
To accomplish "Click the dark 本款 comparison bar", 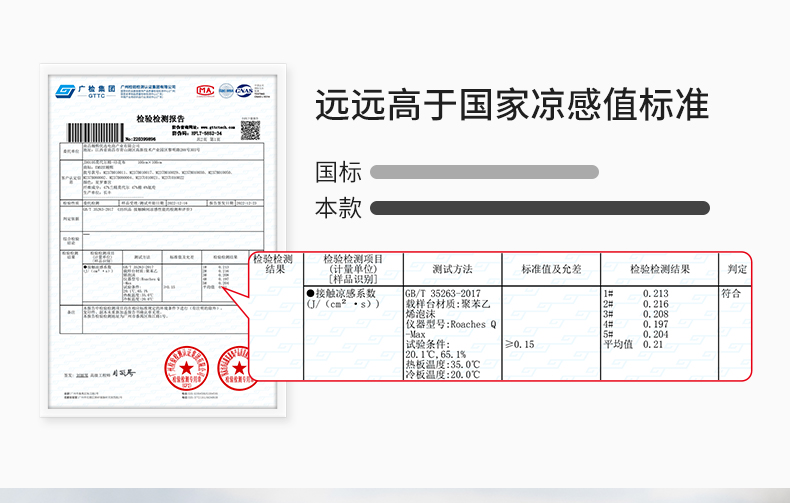I will point(539,208).
